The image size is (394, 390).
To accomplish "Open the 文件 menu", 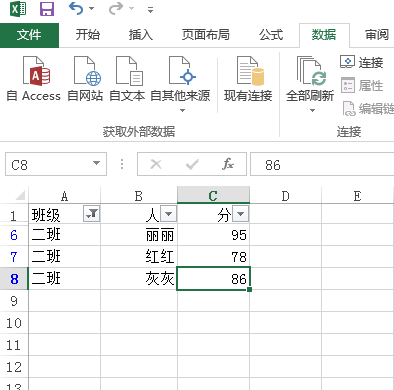I will pyautogui.click(x=29, y=35).
